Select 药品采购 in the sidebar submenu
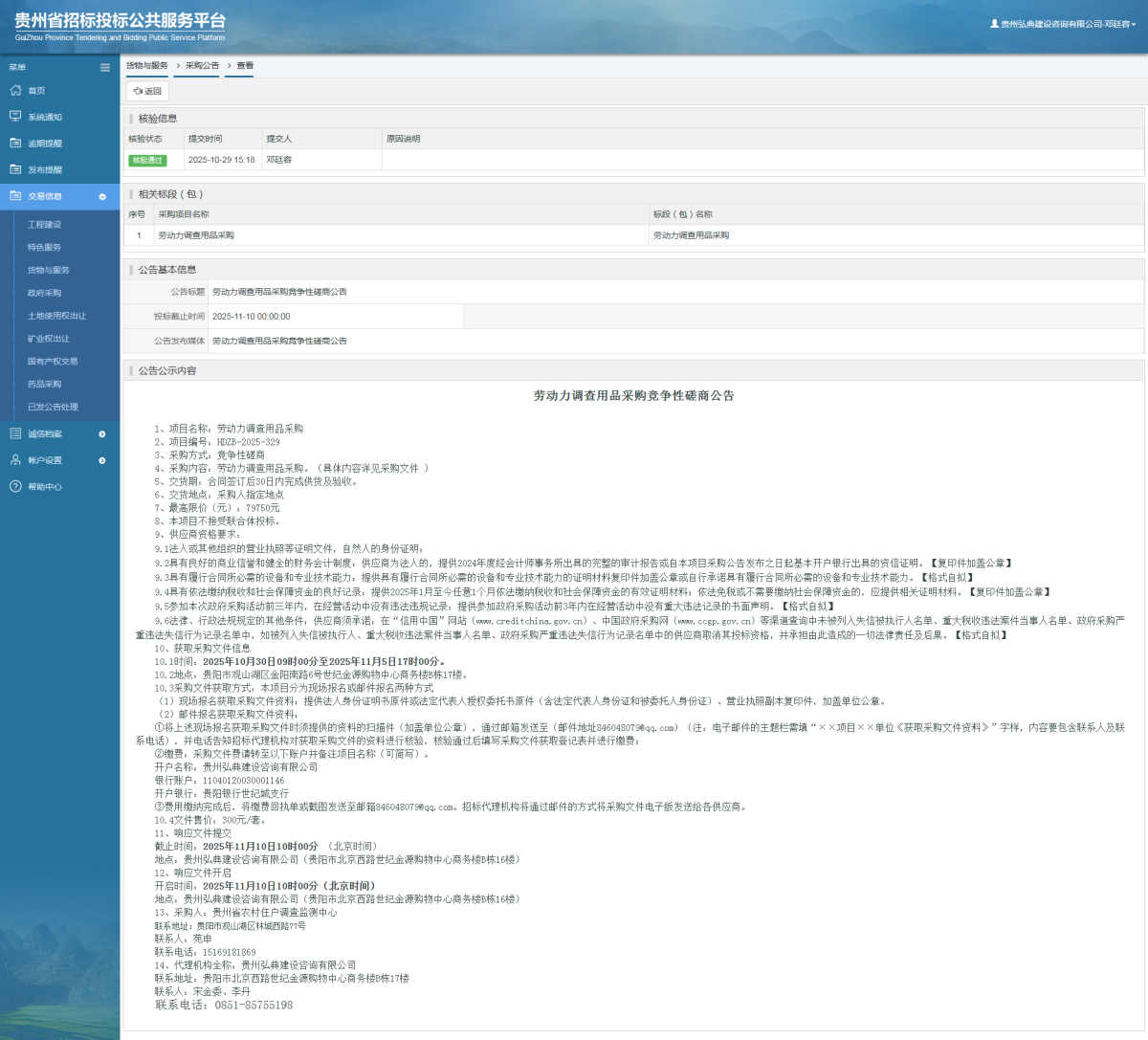The image size is (1148, 1040). pyautogui.click(x=44, y=384)
